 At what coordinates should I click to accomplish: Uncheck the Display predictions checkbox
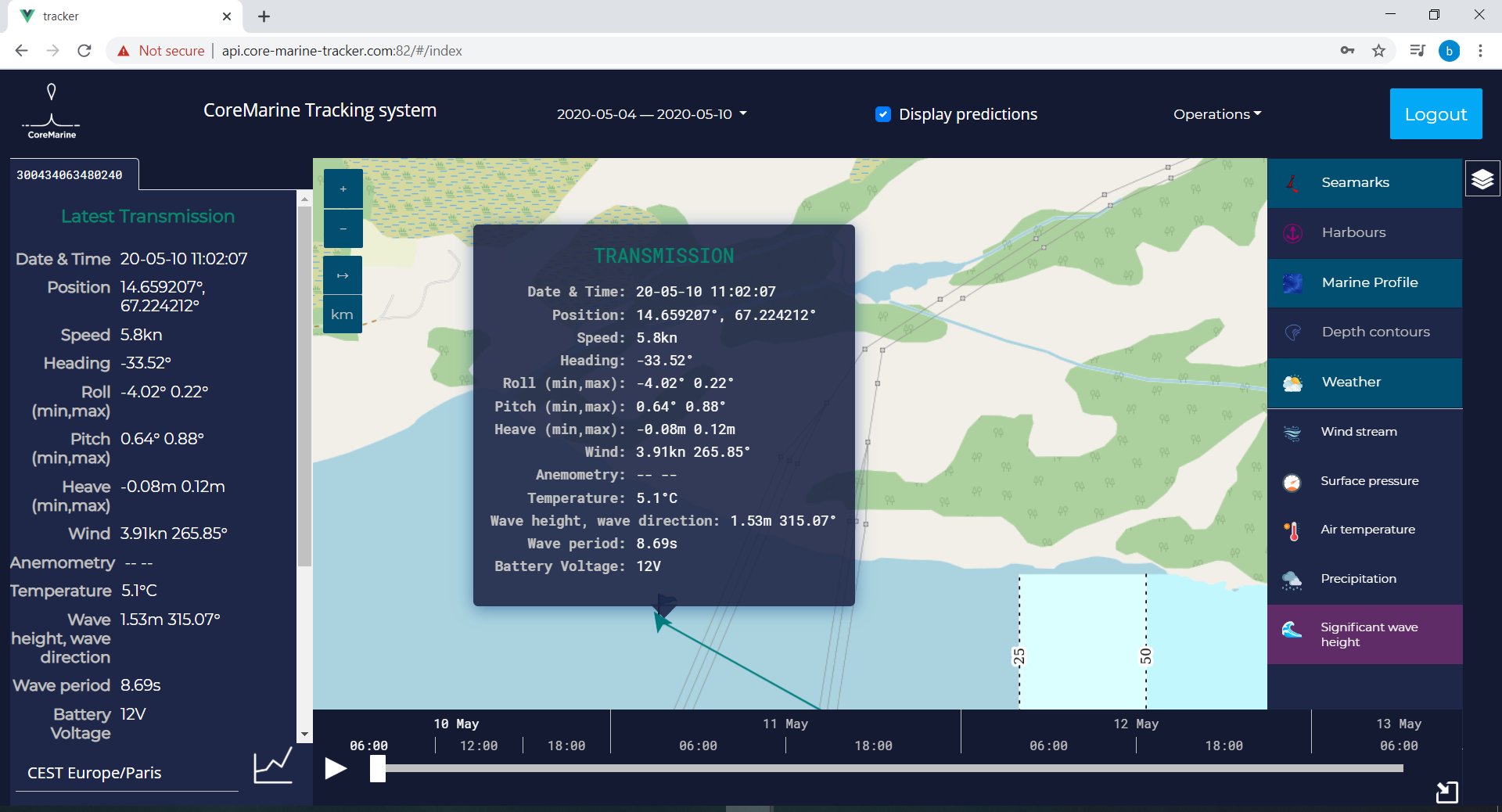click(883, 114)
